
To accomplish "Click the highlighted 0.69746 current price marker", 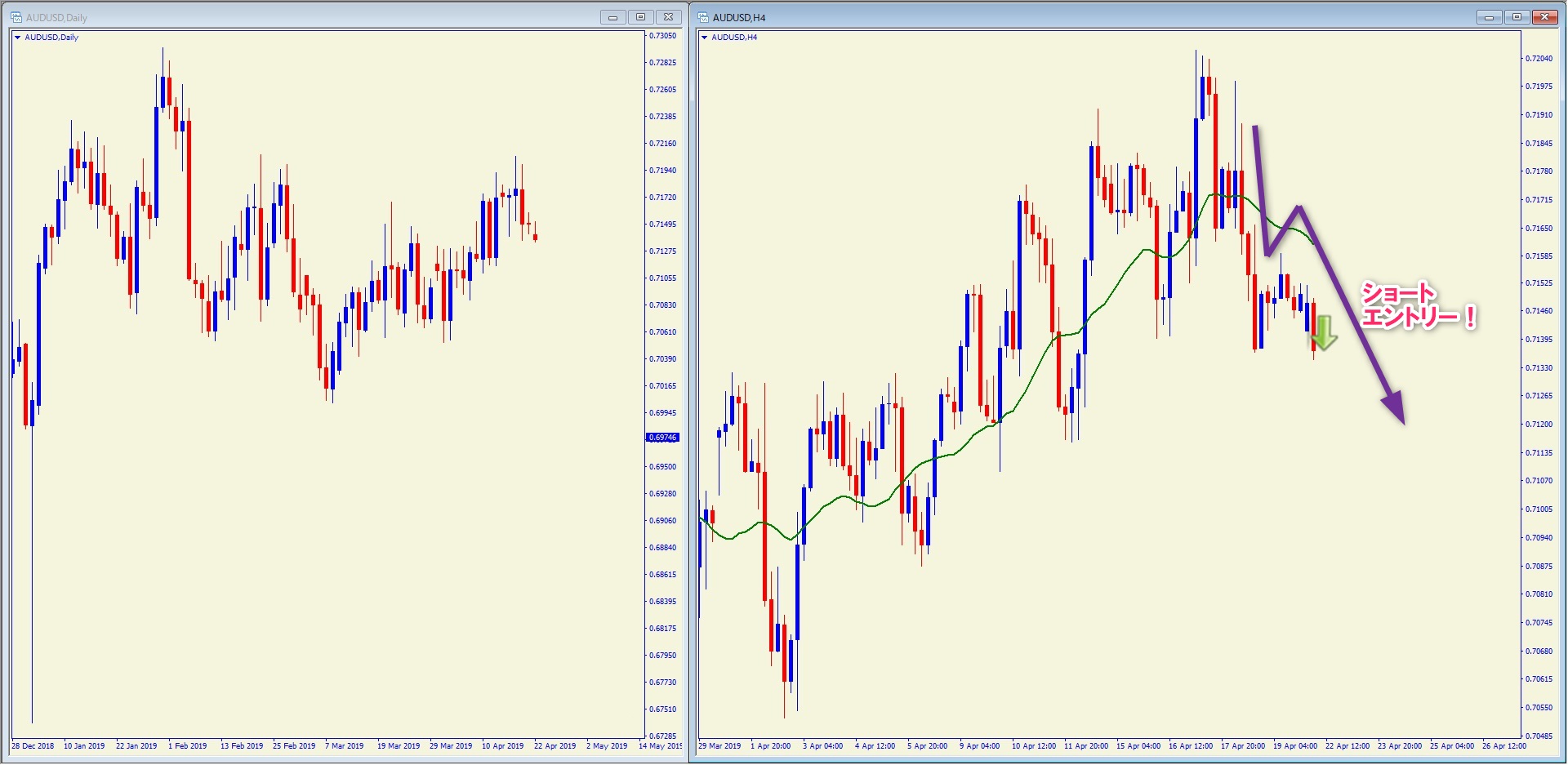I will pyautogui.click(x=662, y=438).
